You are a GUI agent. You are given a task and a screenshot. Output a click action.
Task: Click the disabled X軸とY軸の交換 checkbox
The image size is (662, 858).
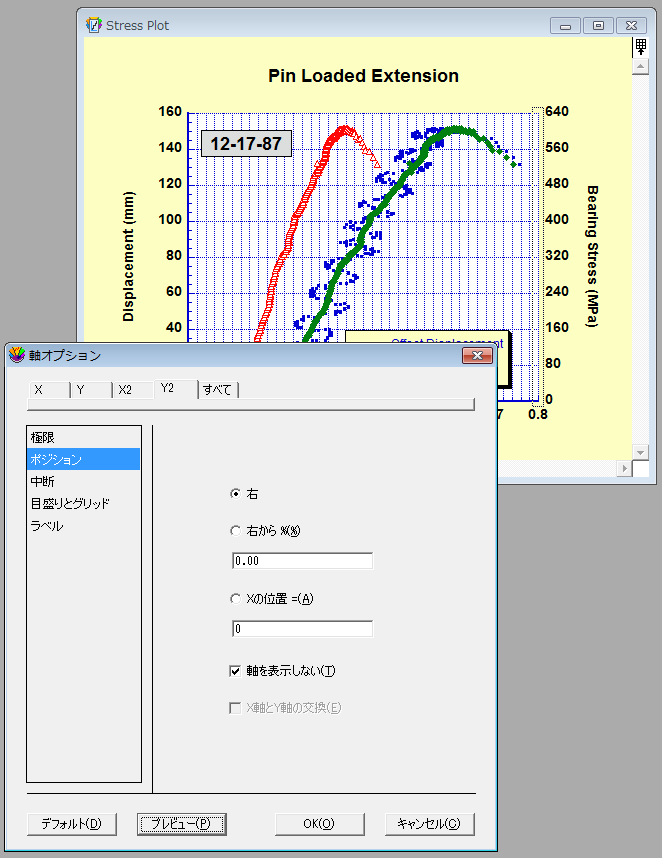[x=235, y=708]
